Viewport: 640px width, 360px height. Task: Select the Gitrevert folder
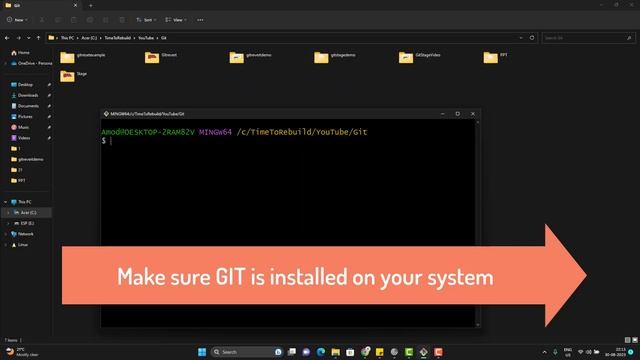click(161, 57)
